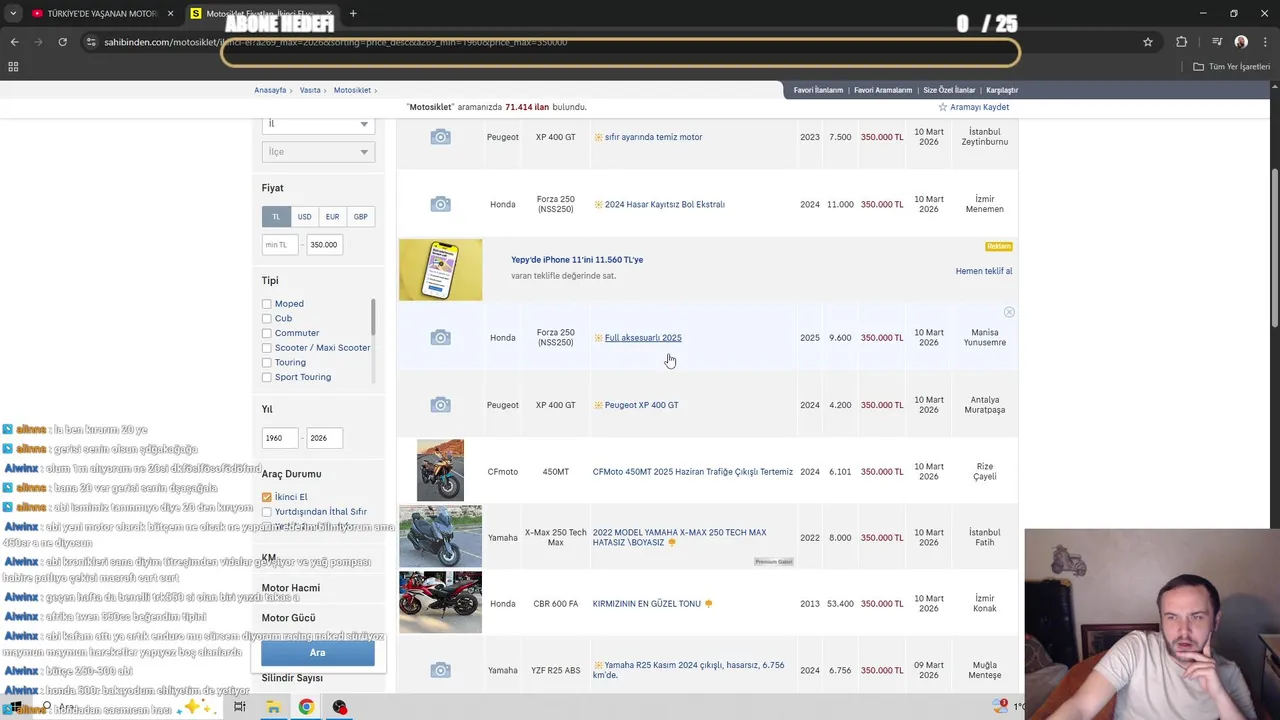
Task: Bookmark this page with the star icon
Action: (1148, 42)
